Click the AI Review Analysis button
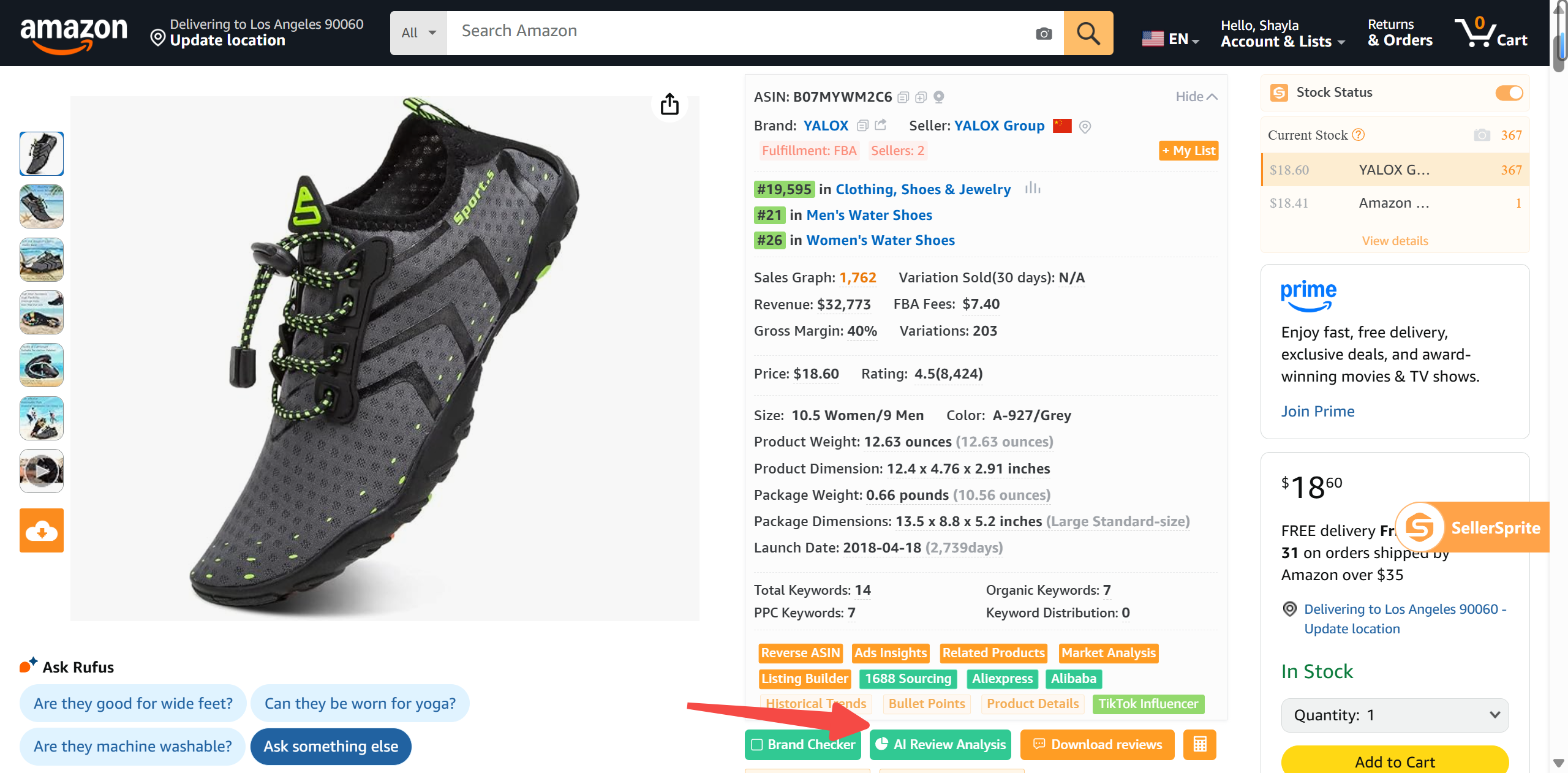 pos(941,745)
